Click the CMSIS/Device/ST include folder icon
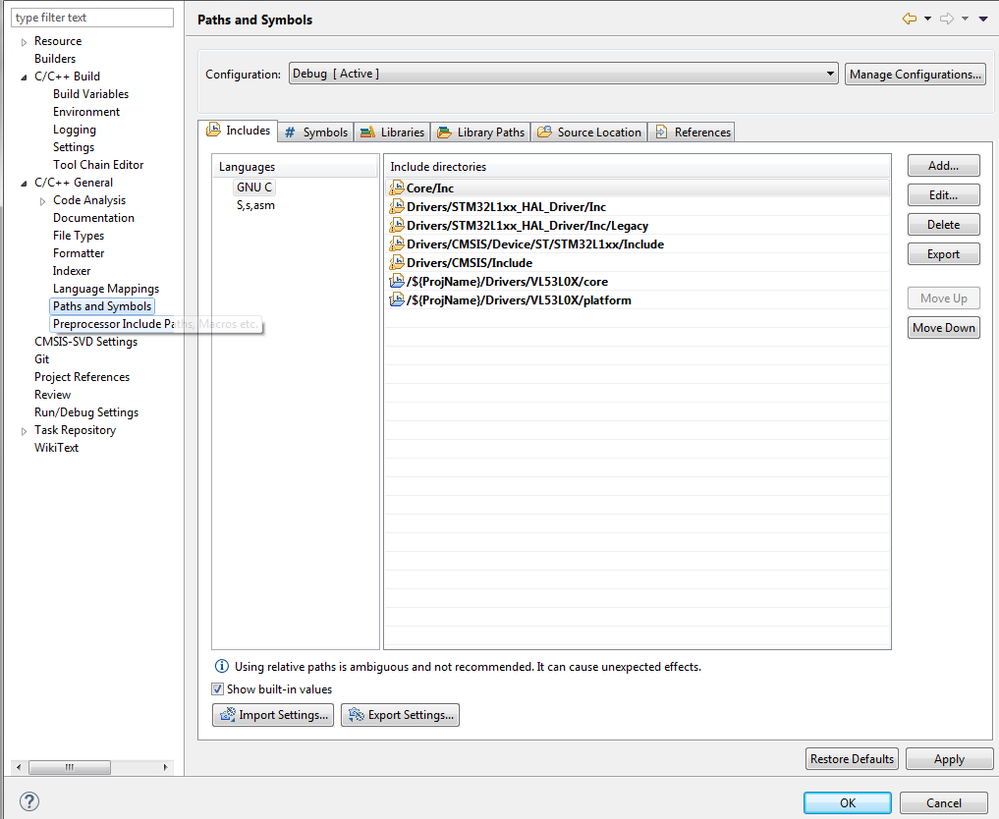The height and width of the screenshot is (819, 999). (396, 243)
